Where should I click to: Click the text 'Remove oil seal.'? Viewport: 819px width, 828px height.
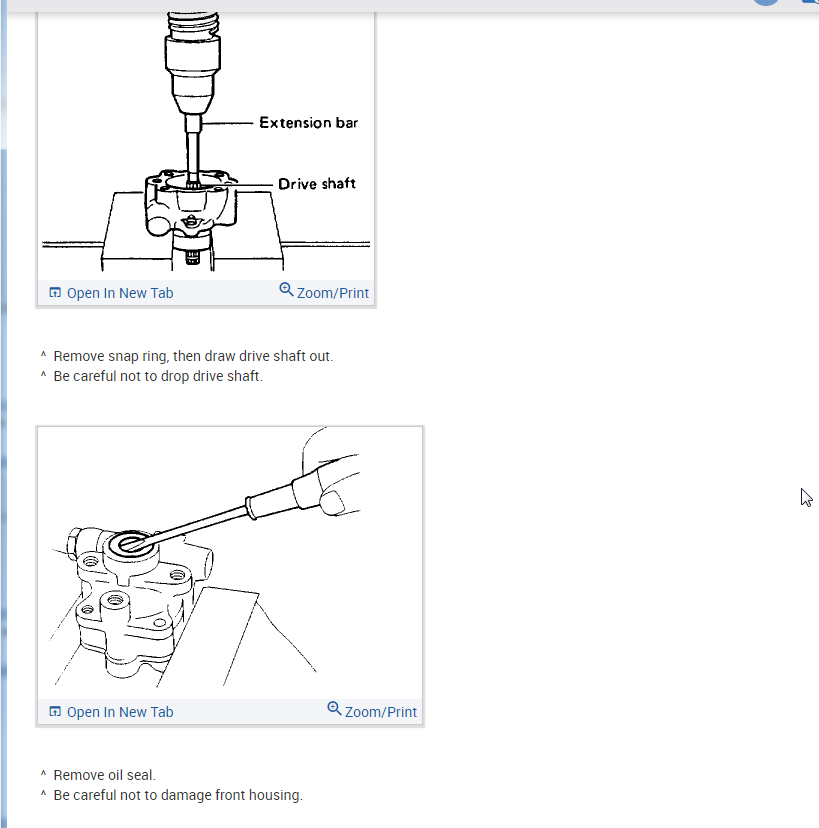click(x=105, y=775)
